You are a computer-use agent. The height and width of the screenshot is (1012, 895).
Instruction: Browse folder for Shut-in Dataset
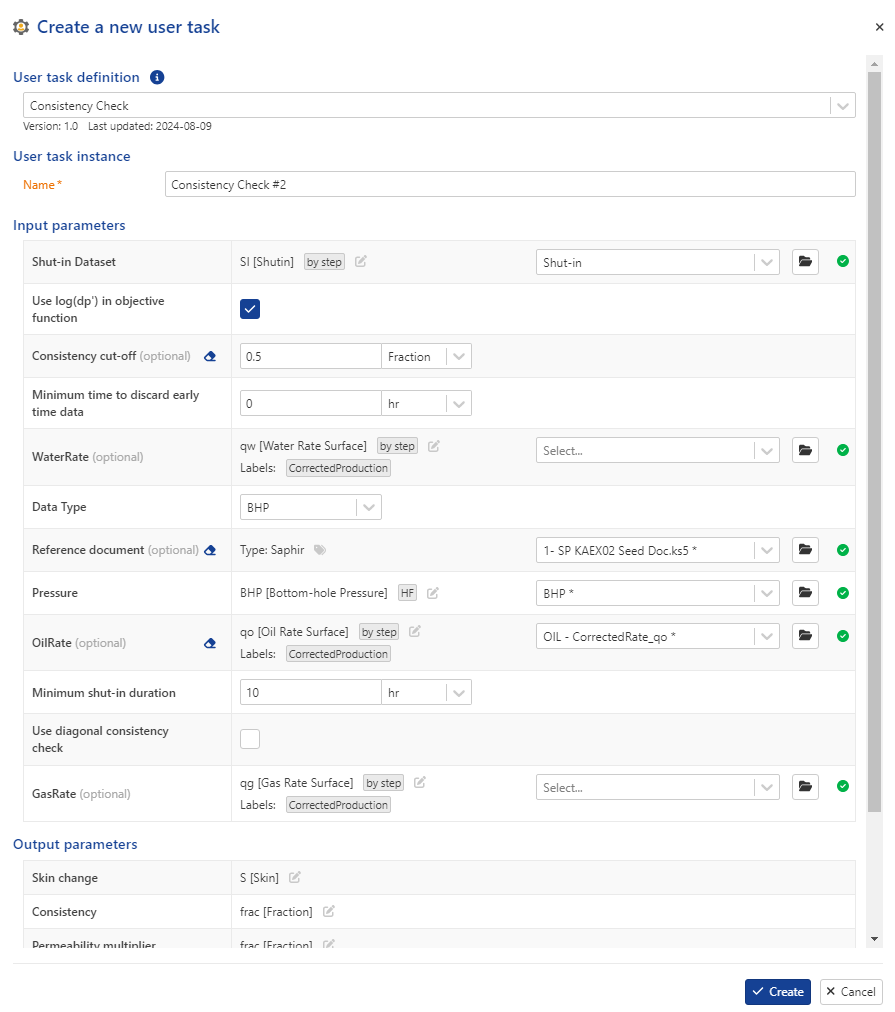805,261
